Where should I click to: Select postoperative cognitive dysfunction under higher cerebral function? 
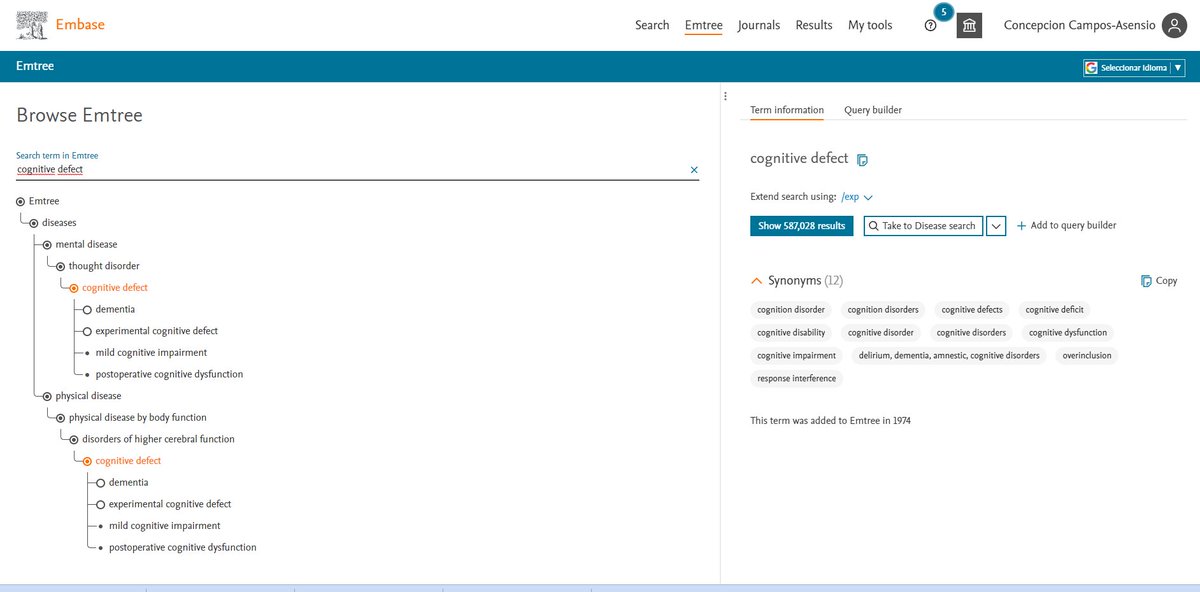tap(183, 548)
